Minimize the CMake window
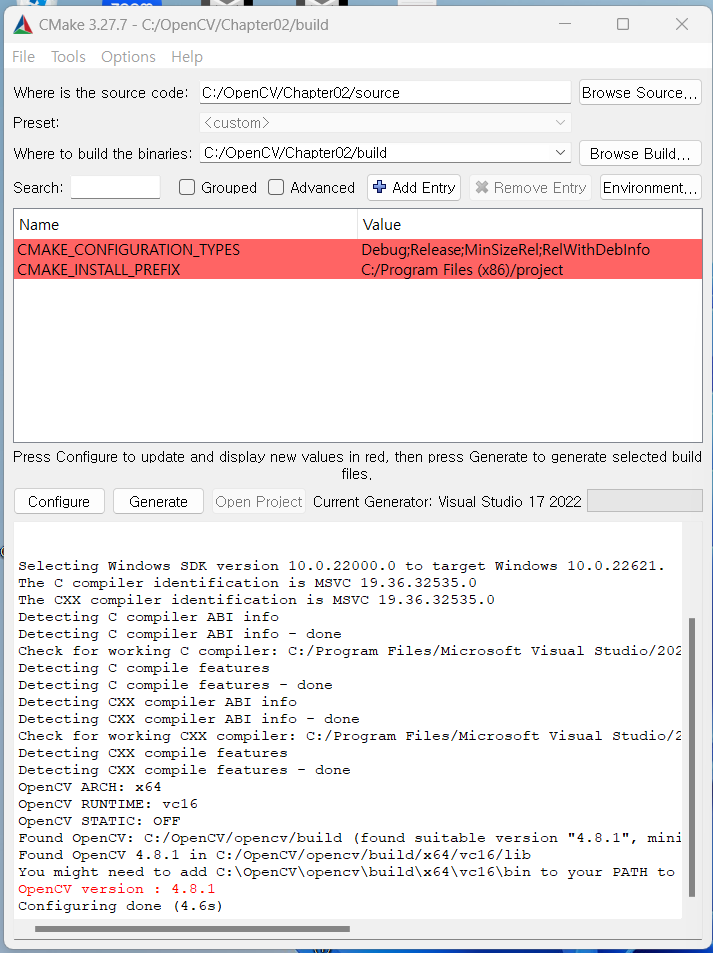The height and width of the screenshot is (953, 713). (565, 24)
